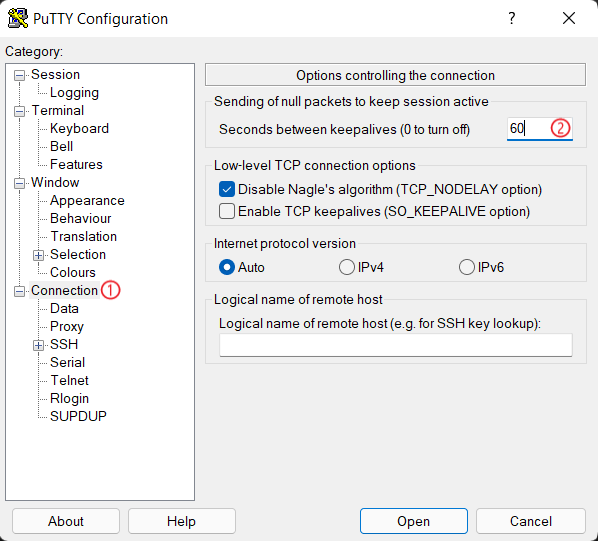Select Auto internet protocol version
The image size is (598, 541).
pos(227,267)
